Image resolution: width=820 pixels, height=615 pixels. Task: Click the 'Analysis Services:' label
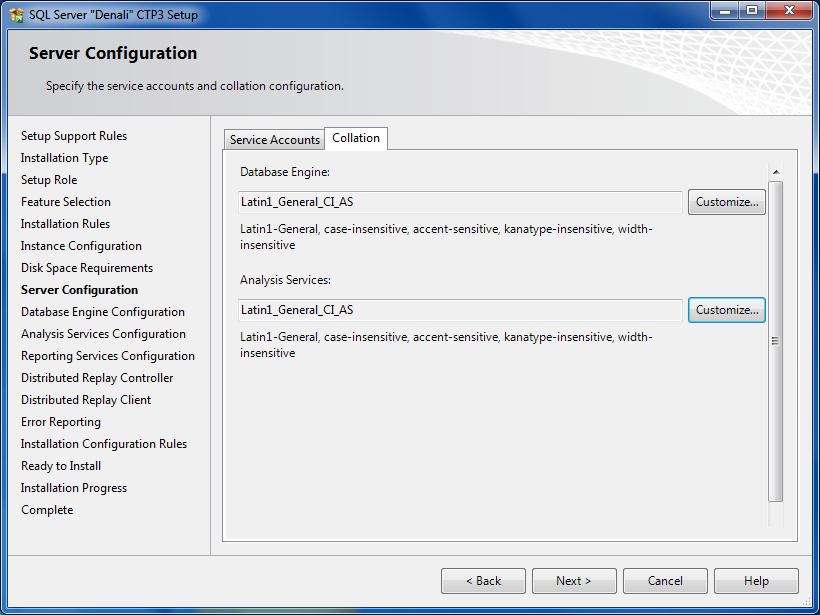286,280
